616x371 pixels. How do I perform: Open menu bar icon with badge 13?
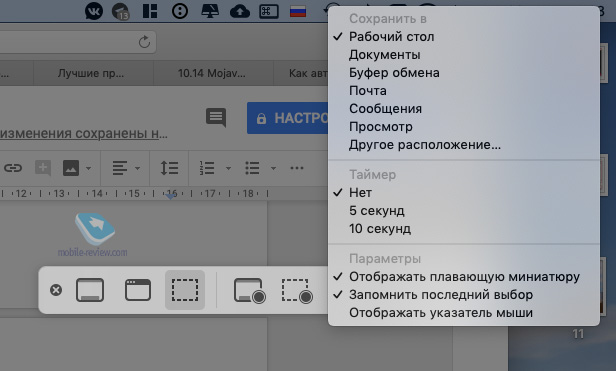coord(121,11)
